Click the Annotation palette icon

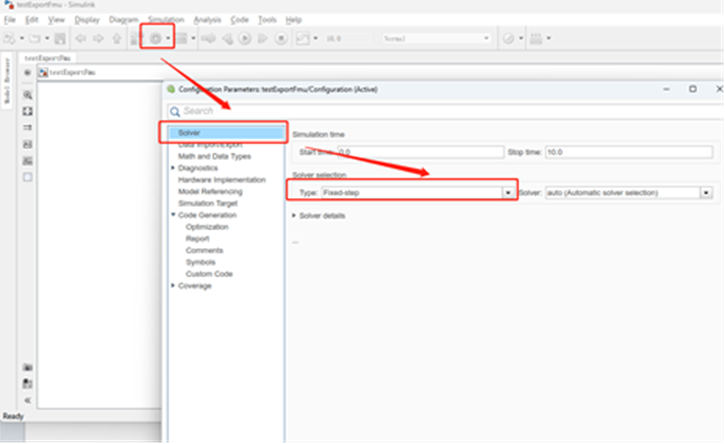click(28, 144)
